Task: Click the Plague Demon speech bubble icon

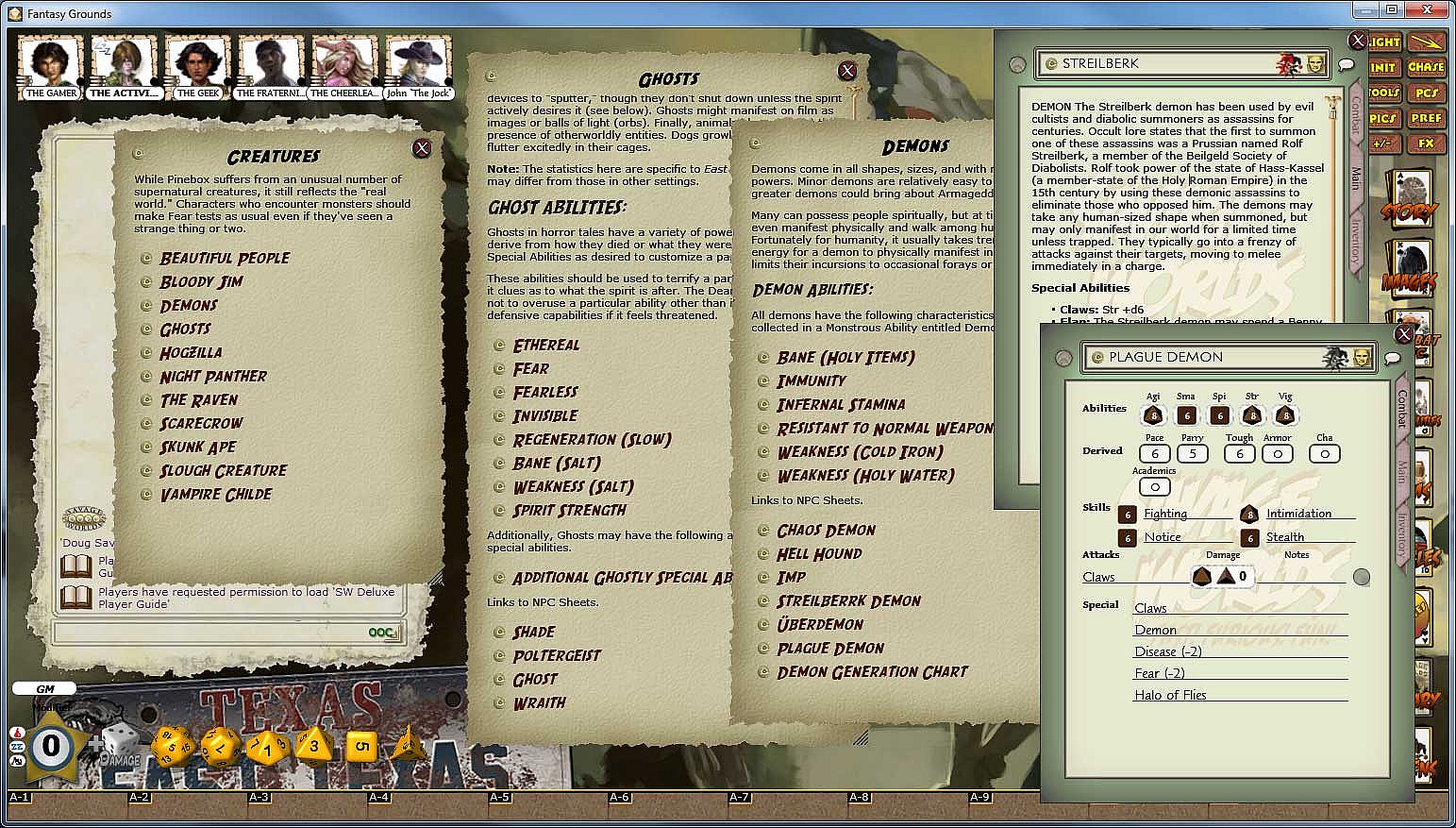Action: (x=1392, y=359)
